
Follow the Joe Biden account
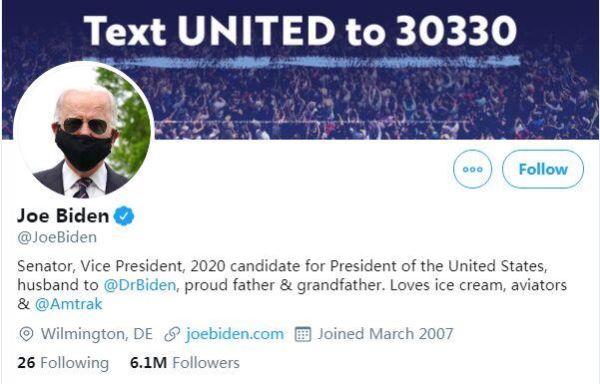click(543, 169)
